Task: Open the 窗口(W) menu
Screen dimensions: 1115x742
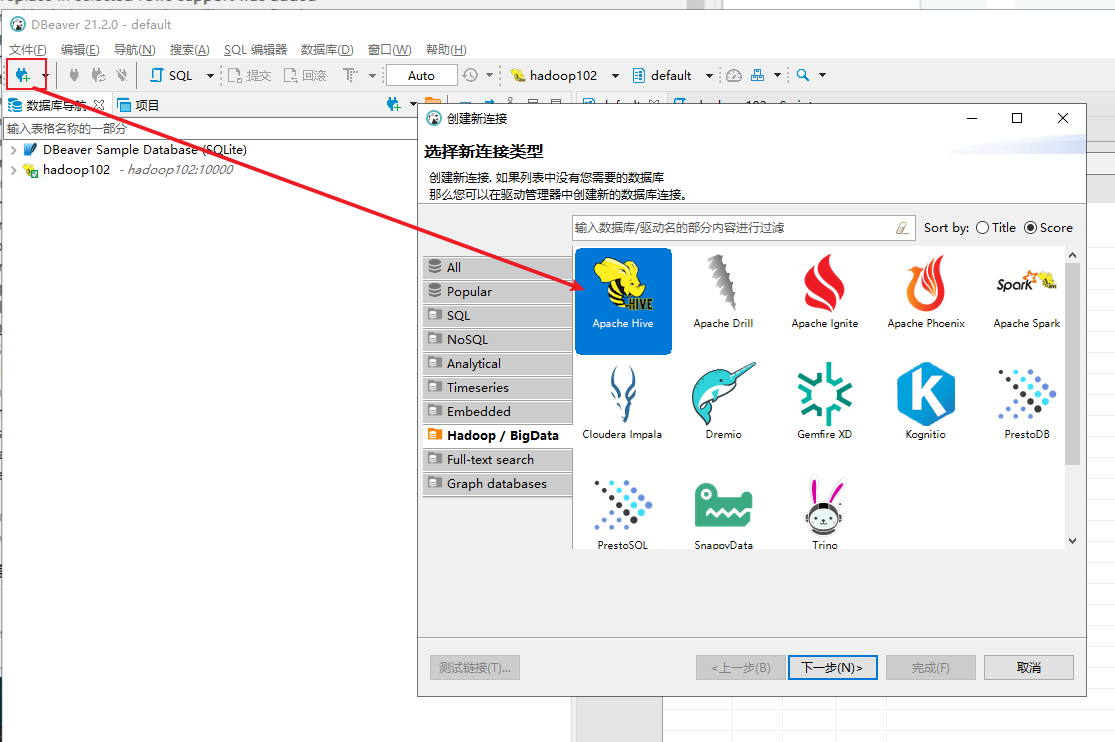Action: click(390, 50)
